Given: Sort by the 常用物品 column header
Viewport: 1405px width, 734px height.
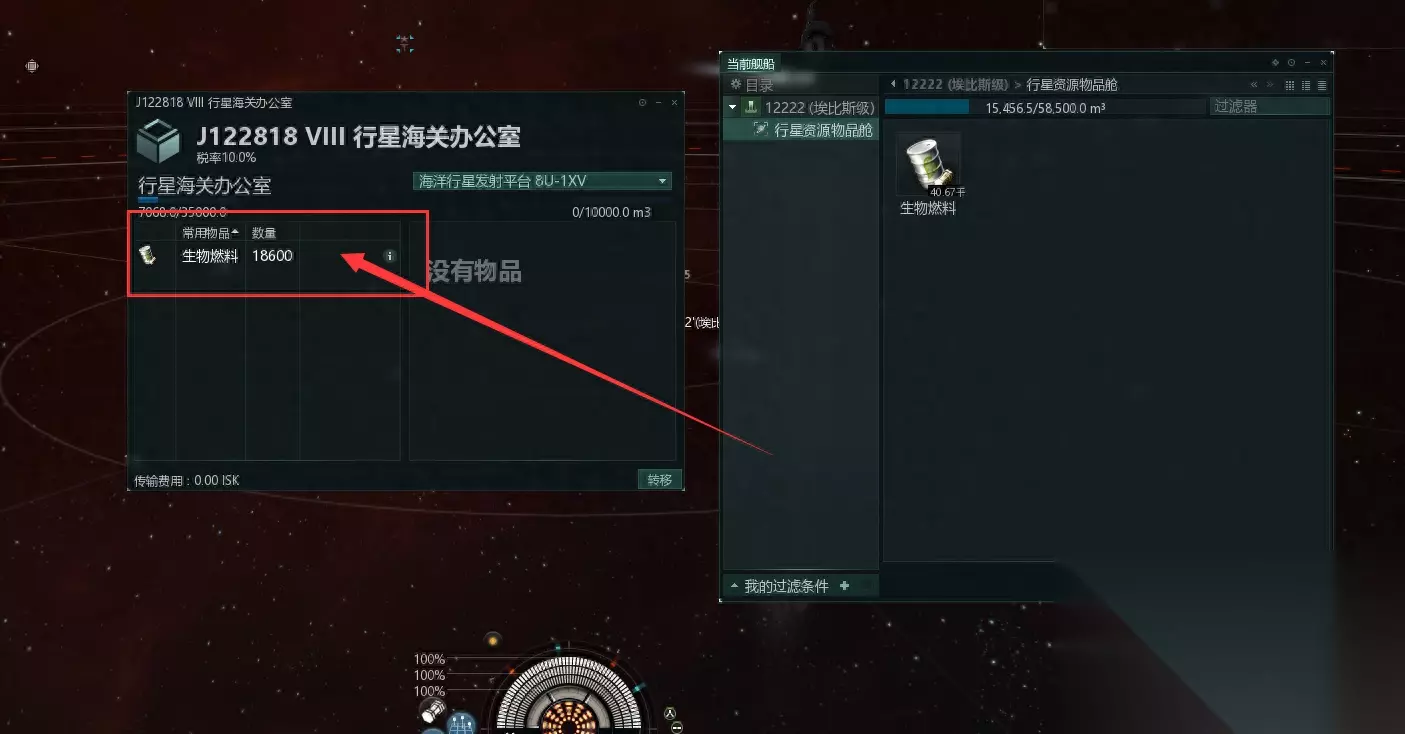Looking at the screenshot, I should (210, 232).
